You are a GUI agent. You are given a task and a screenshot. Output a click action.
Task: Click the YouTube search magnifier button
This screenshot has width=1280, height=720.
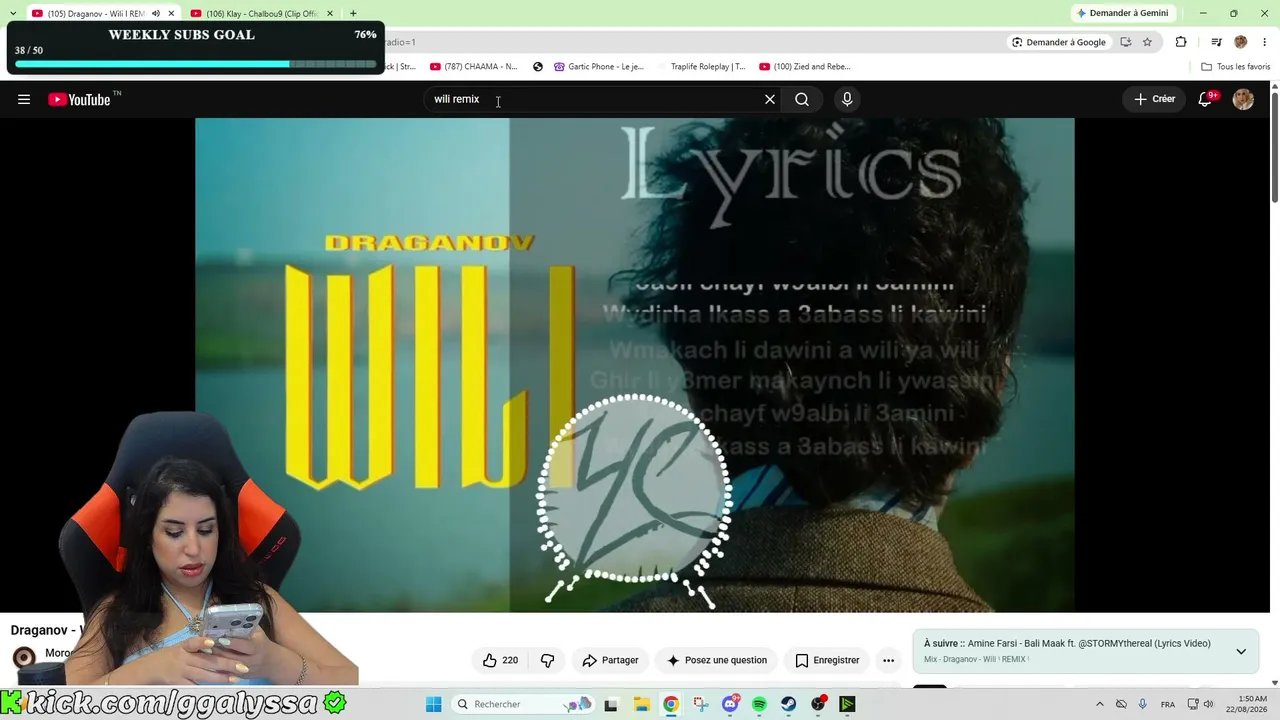[x=802, y=99]
